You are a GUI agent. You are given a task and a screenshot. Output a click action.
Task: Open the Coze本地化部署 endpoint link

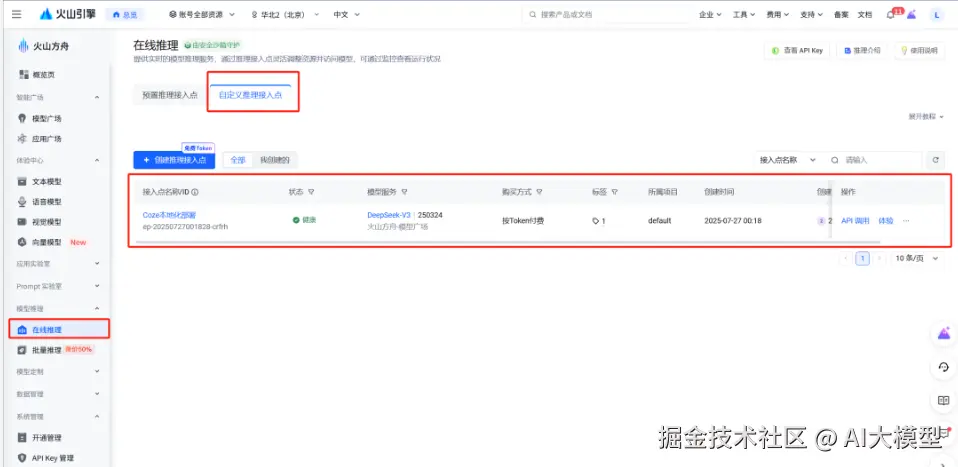[169, 215]
